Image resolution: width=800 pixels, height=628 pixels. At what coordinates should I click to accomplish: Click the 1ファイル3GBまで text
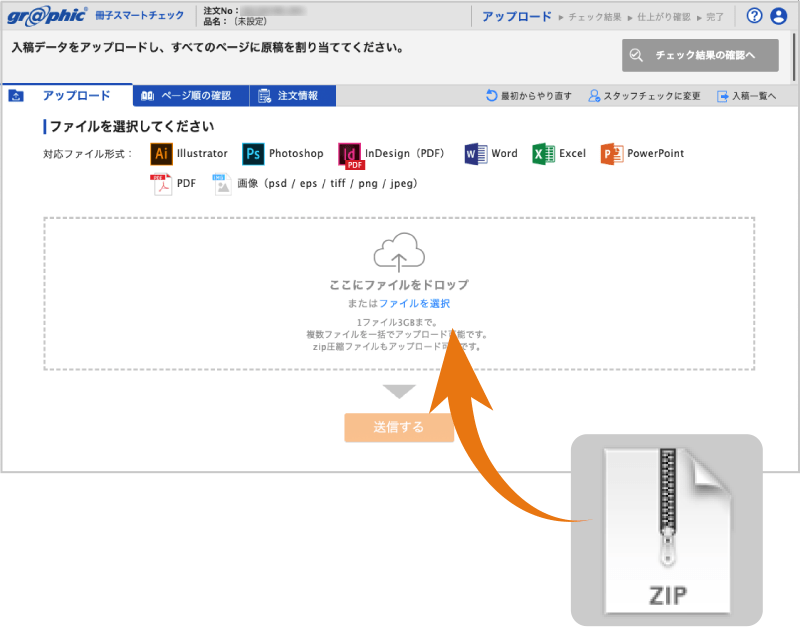coord(397,322)
